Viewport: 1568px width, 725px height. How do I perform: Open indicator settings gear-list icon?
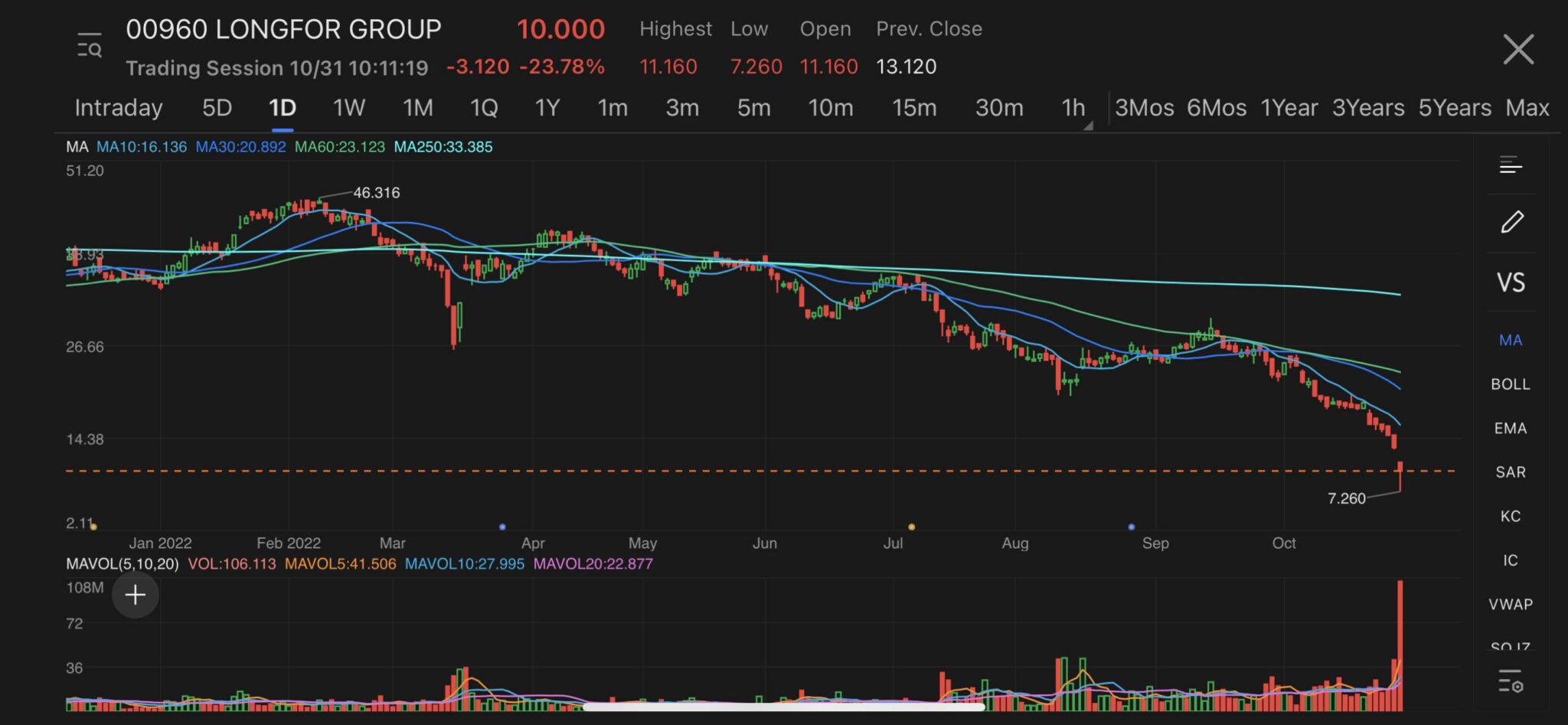pos(1511,681)
